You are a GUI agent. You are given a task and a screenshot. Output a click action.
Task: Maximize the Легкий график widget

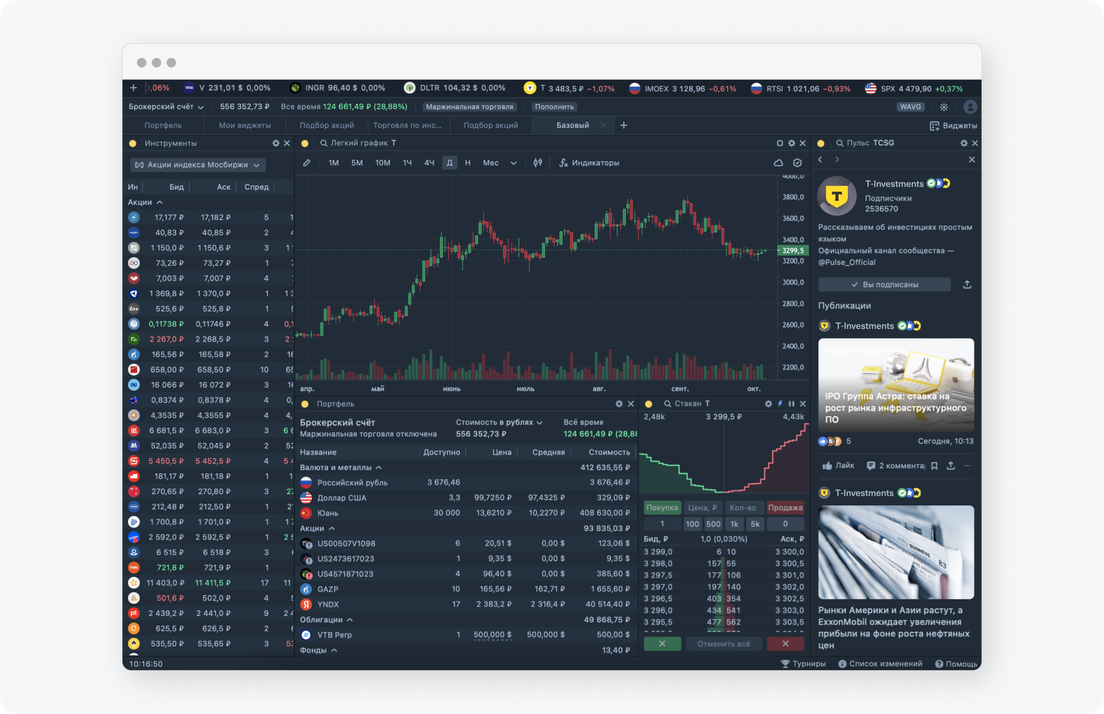779,143
